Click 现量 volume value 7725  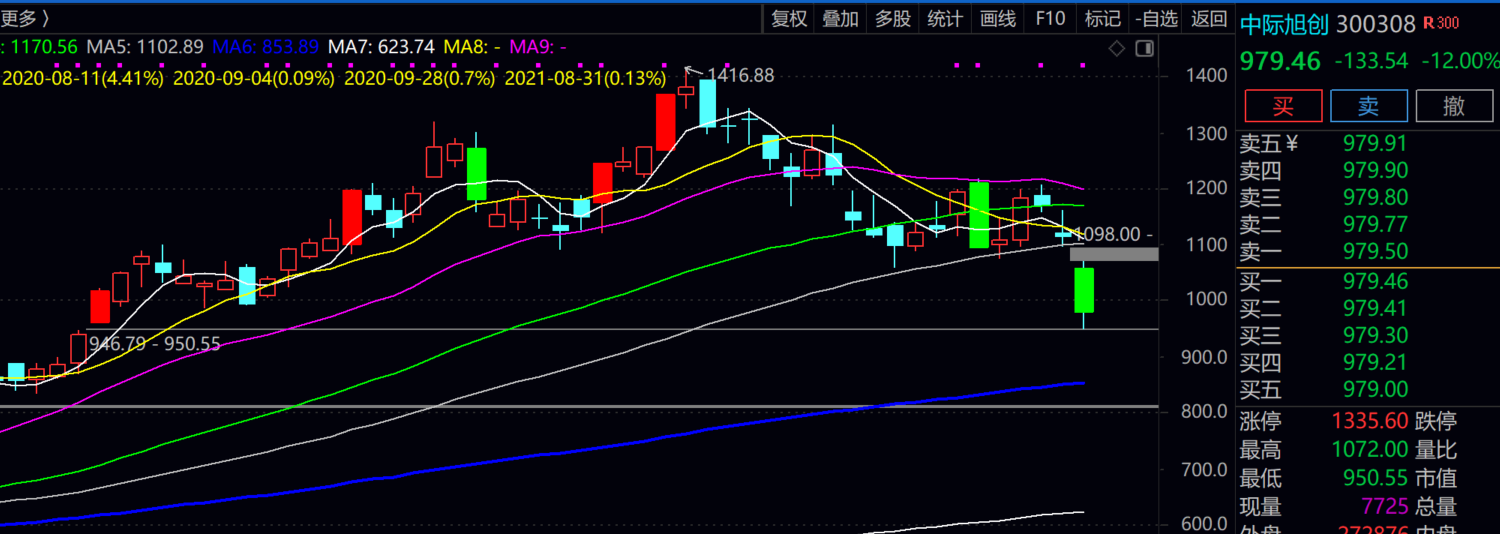1384,507
